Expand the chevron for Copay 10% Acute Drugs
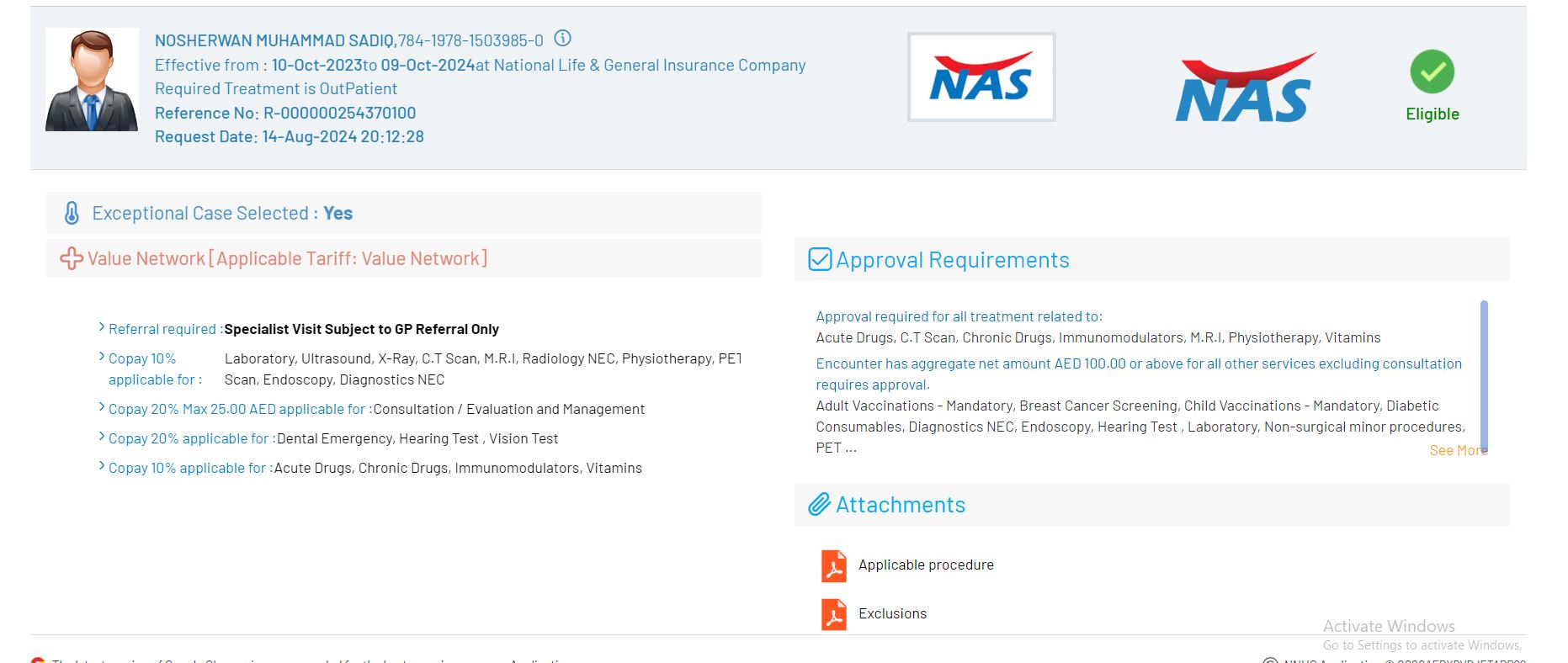The width and height of the screenshot is (1568, 663). [102, 466]
